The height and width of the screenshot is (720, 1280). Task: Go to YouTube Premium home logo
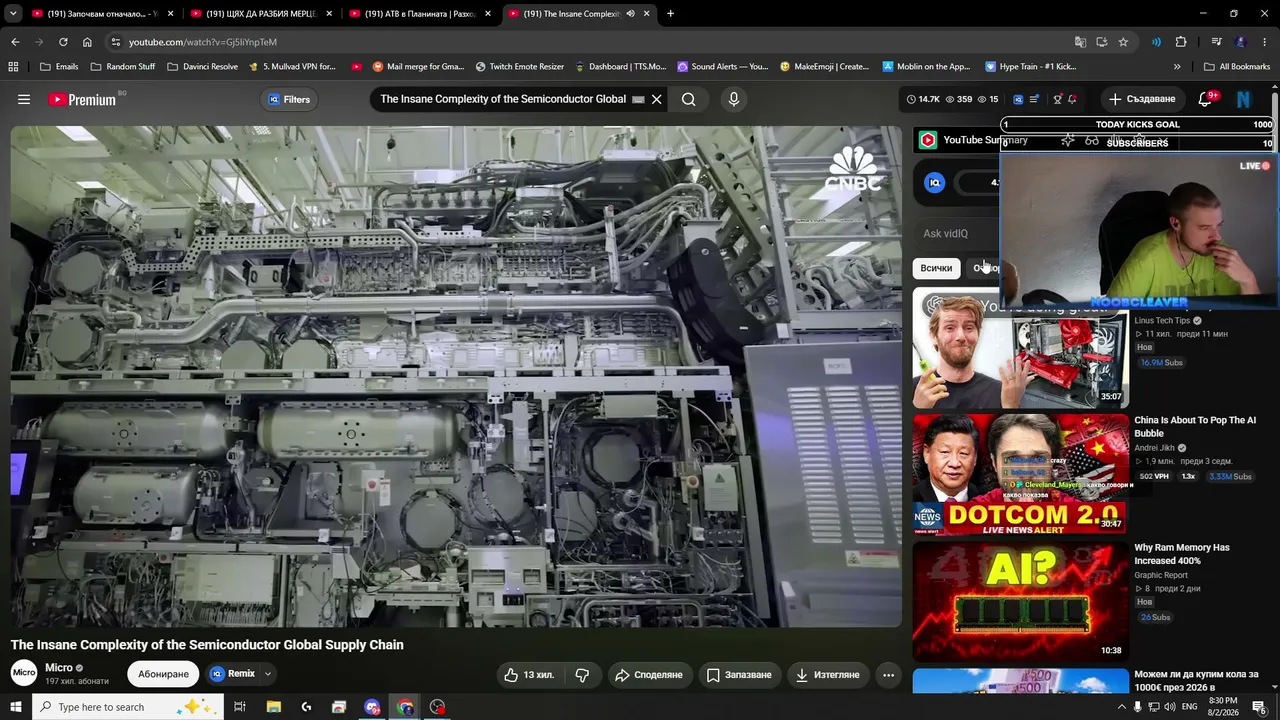(82, 99)
